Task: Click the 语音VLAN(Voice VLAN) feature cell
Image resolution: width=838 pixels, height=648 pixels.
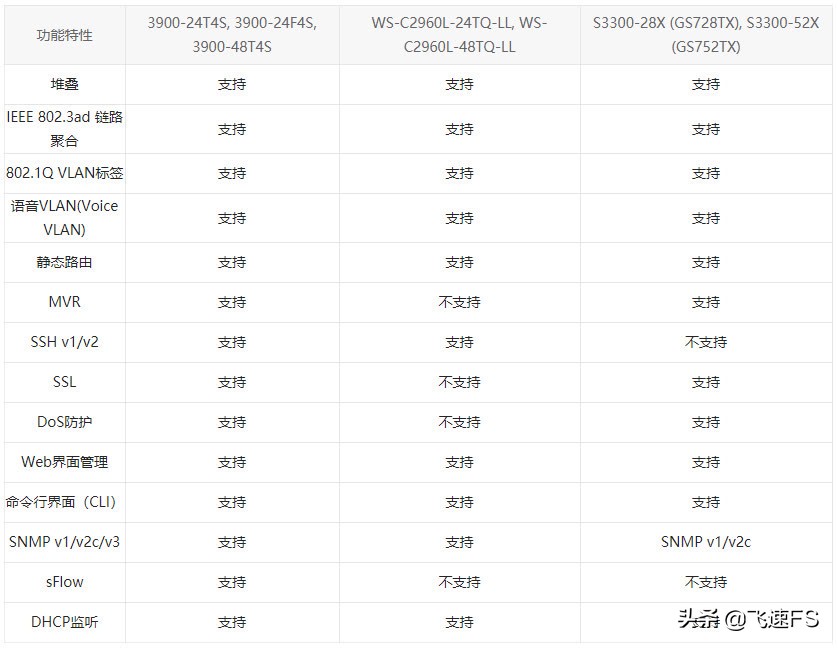Action: point(64,218)
